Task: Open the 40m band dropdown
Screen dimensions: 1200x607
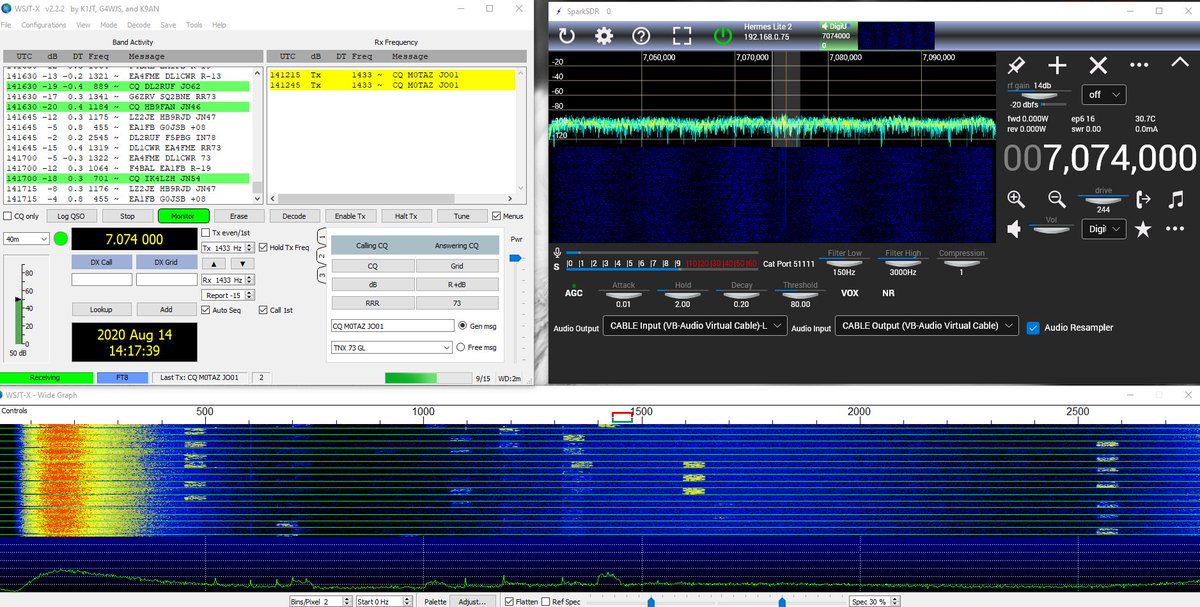Action: coord(26,239)
